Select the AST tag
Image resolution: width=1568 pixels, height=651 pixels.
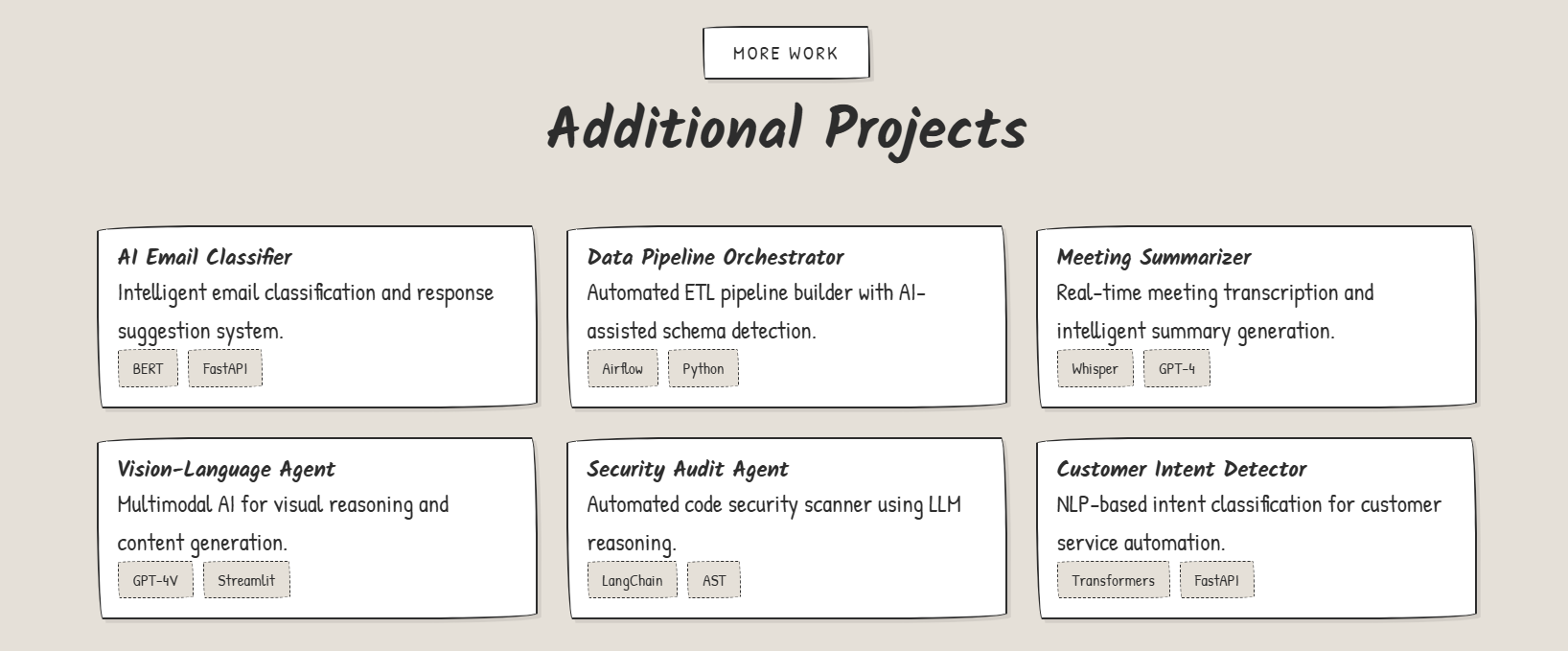tap(714, 580)
